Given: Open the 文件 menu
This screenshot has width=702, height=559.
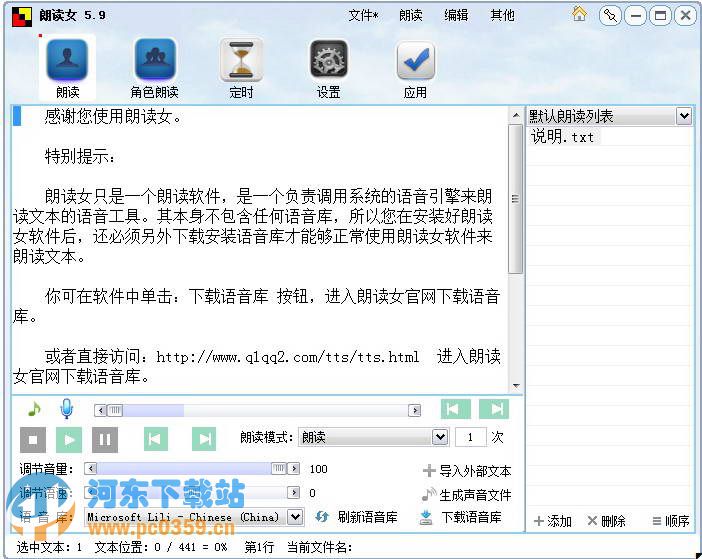Looking at the screenshot, I should 364,16.
